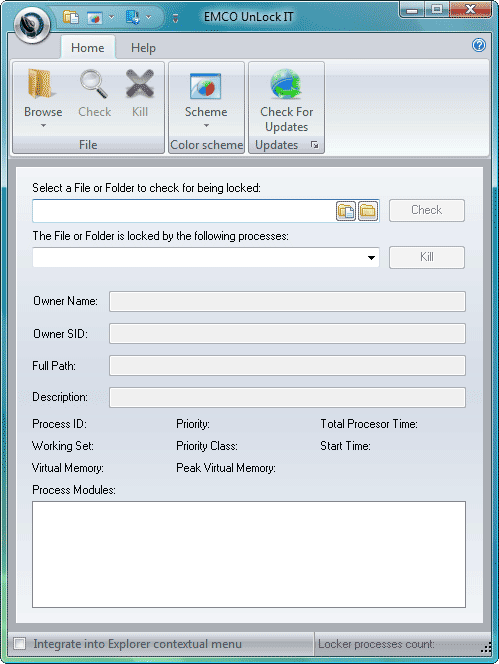Click the Owner SID field
The height and width of the screenshot is (664, 499).
[287, 334]
